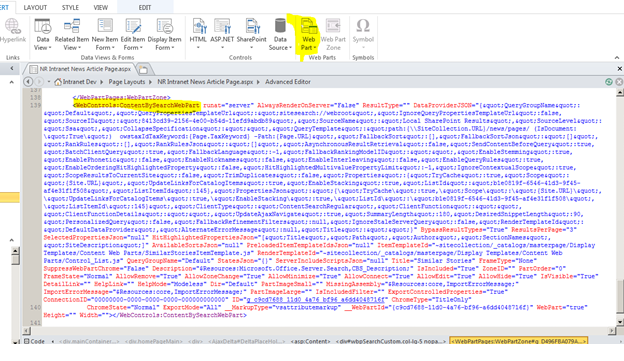Click the stop icon next to refresh

619,82
